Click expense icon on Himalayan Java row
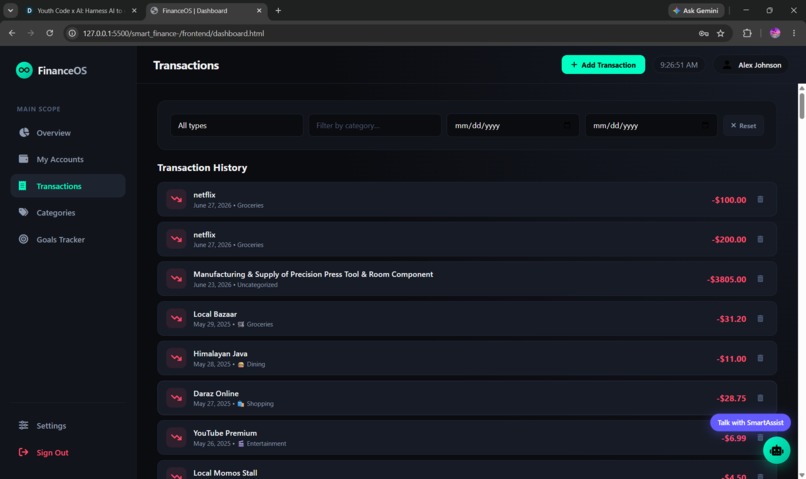 176,358
